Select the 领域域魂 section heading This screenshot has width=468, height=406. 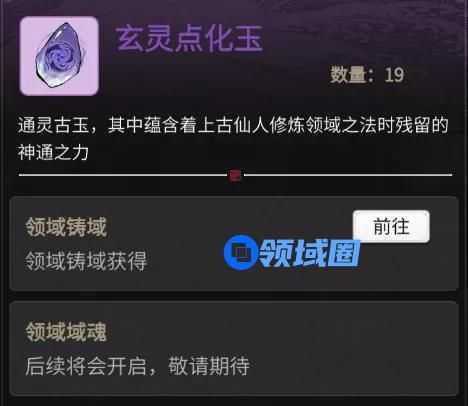point(66,332)
